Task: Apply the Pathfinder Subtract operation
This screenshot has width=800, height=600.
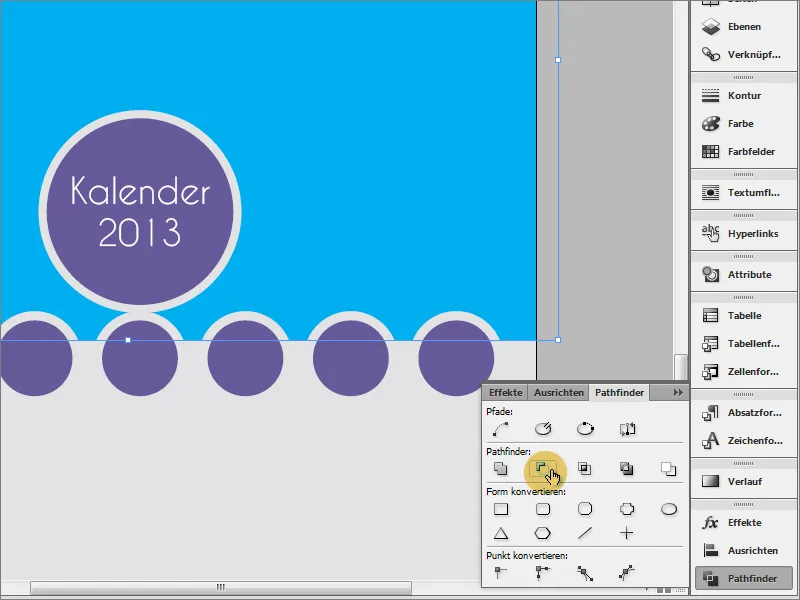Action: tap(542, 468)
